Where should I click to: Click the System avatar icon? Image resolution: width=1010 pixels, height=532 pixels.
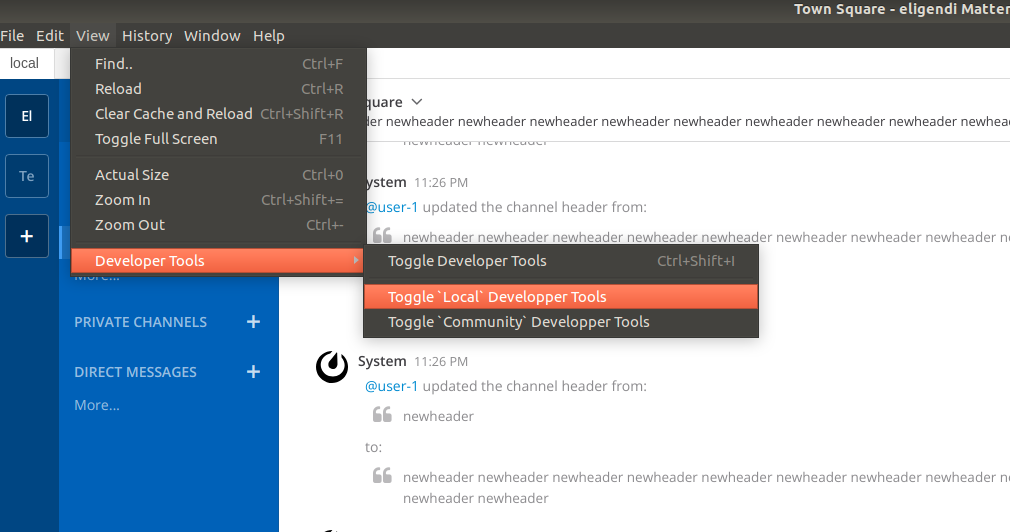pyautogui.click(x=332, y=366)
